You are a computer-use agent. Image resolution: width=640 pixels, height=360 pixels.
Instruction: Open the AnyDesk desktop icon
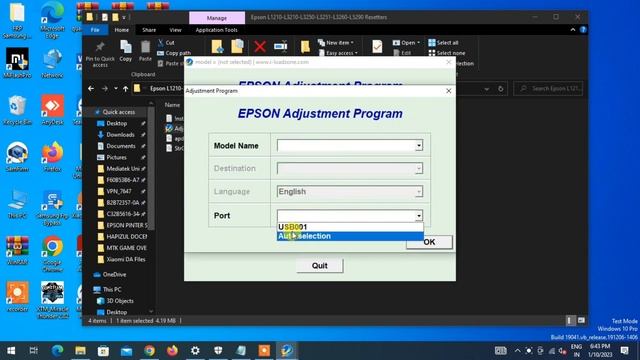click(52, 110)
